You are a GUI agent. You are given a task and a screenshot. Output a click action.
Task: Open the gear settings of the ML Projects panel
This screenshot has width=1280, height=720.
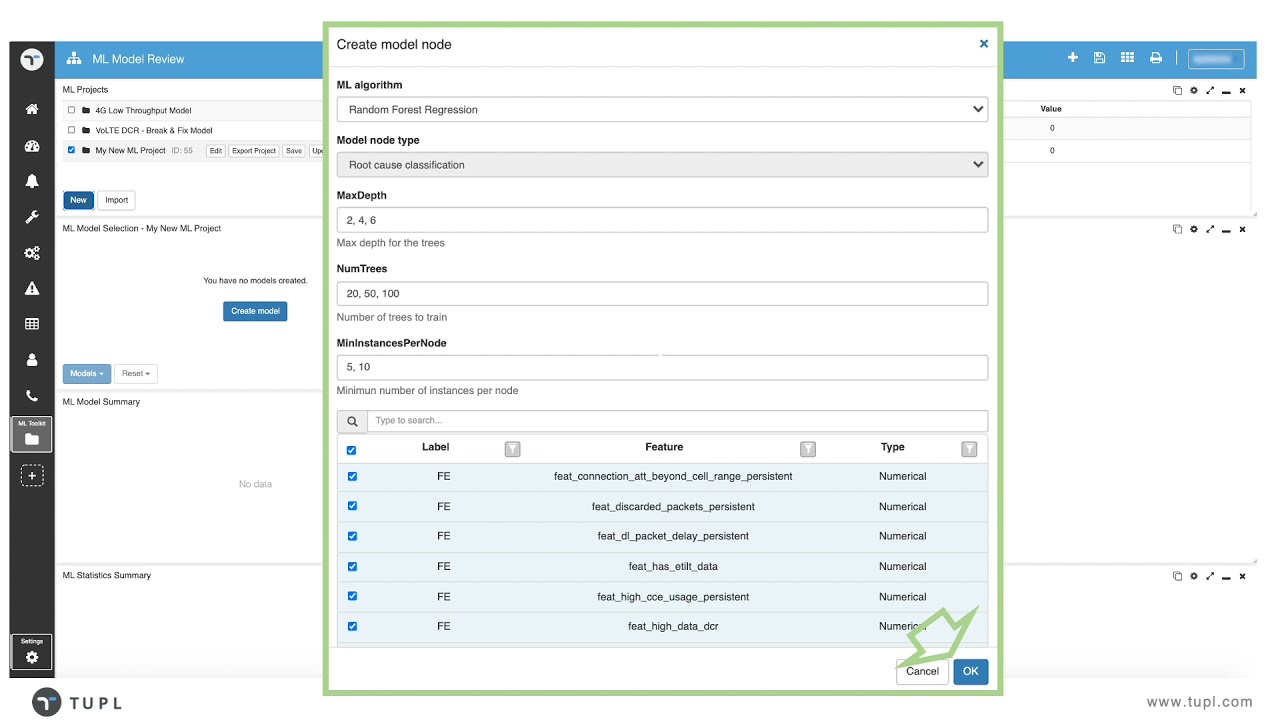click(x=1193, y=90)
